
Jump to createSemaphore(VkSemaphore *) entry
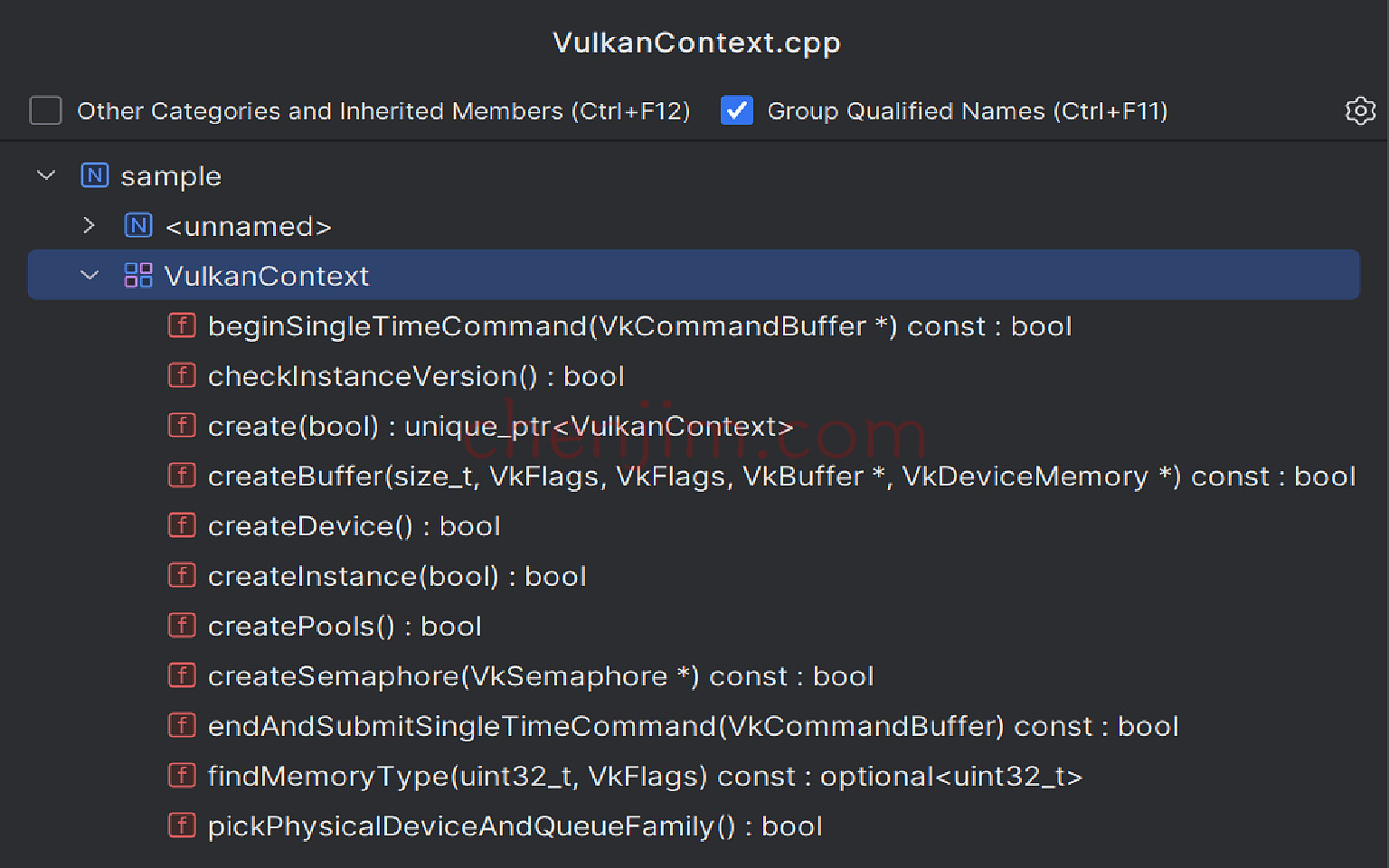[541, 675]
